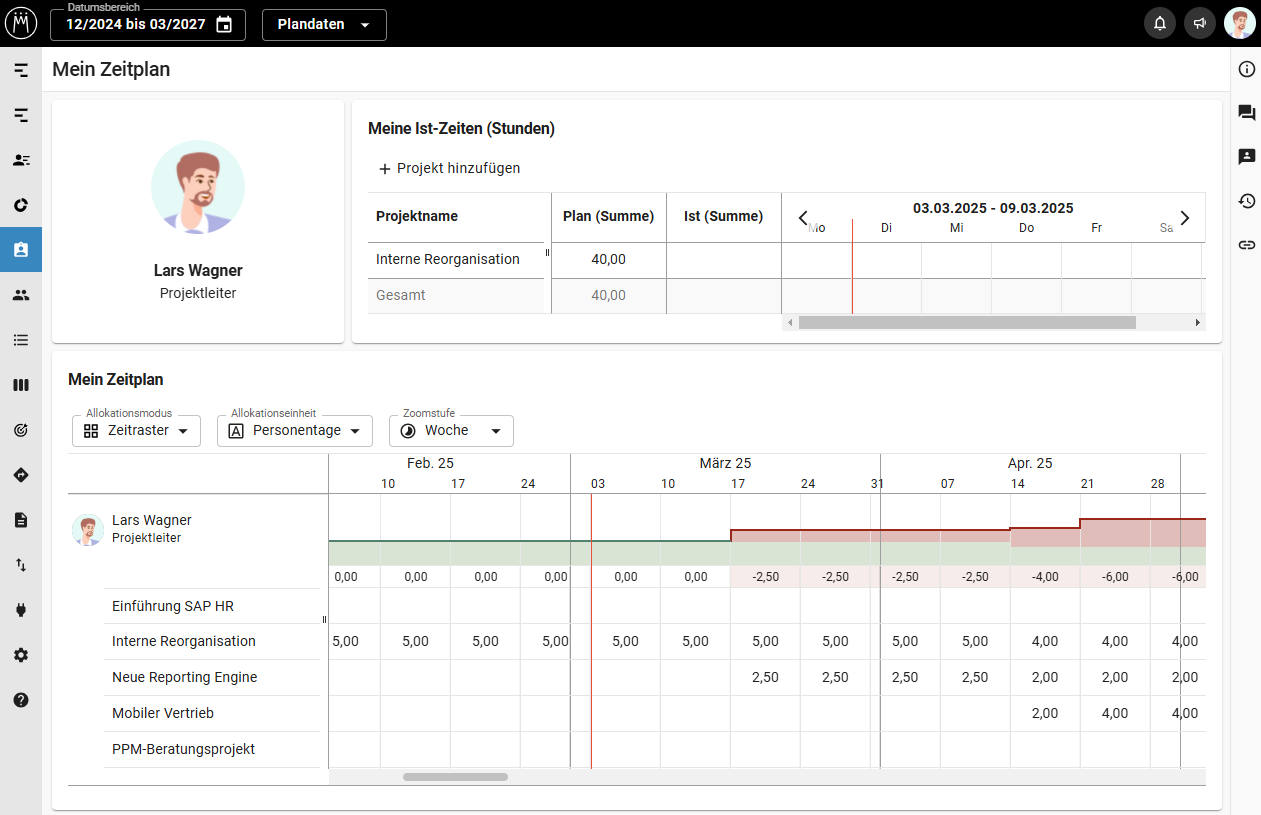
Task: Open the Zoomstufe Woche dropdown
Action: pyautogui.click(x=451, y=431)
